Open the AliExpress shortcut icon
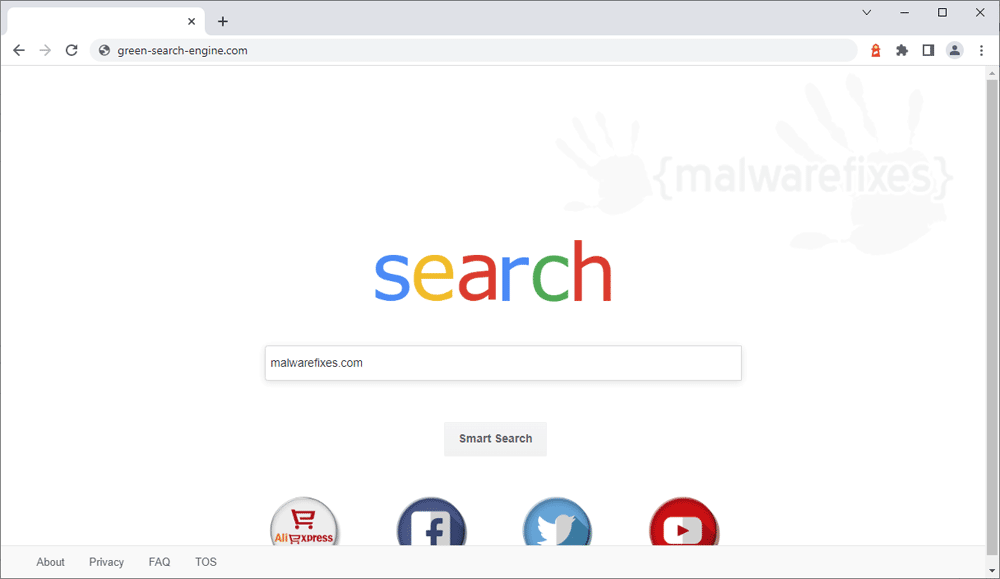The image size is (1000, 579). (304, 522)
